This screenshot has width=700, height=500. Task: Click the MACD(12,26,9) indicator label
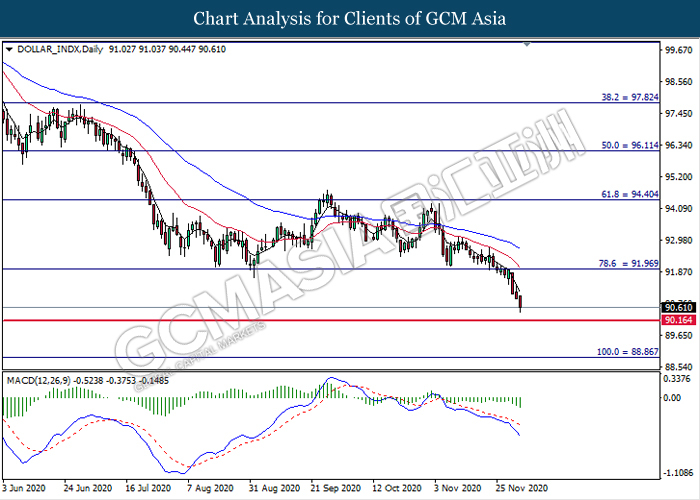[38, 381]
